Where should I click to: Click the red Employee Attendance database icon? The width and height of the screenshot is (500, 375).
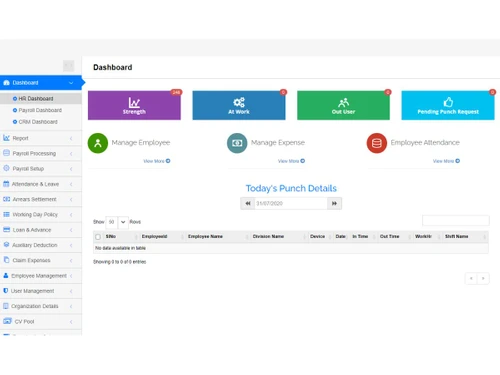[x=377, y=143]
